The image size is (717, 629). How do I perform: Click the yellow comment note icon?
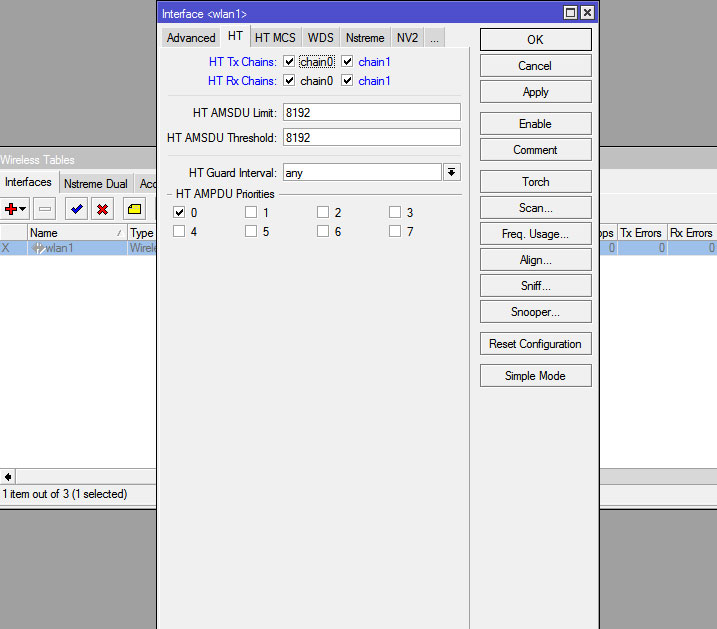pos(135,209)
